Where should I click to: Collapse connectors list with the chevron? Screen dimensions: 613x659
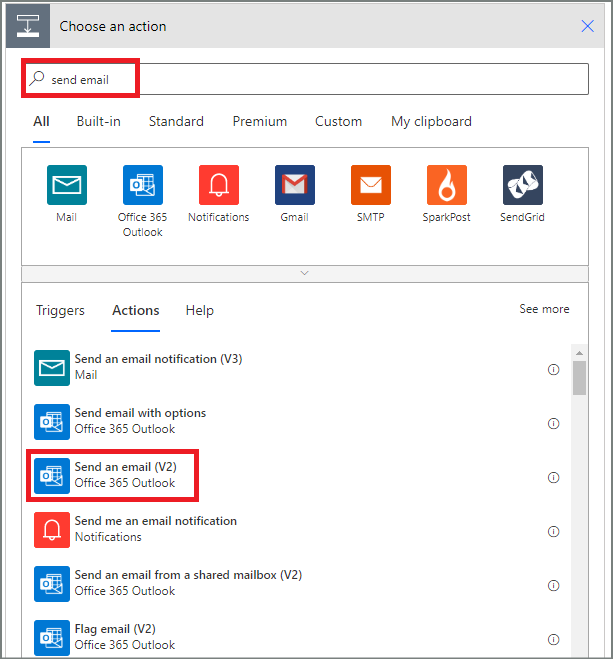(x=305, y=273)
